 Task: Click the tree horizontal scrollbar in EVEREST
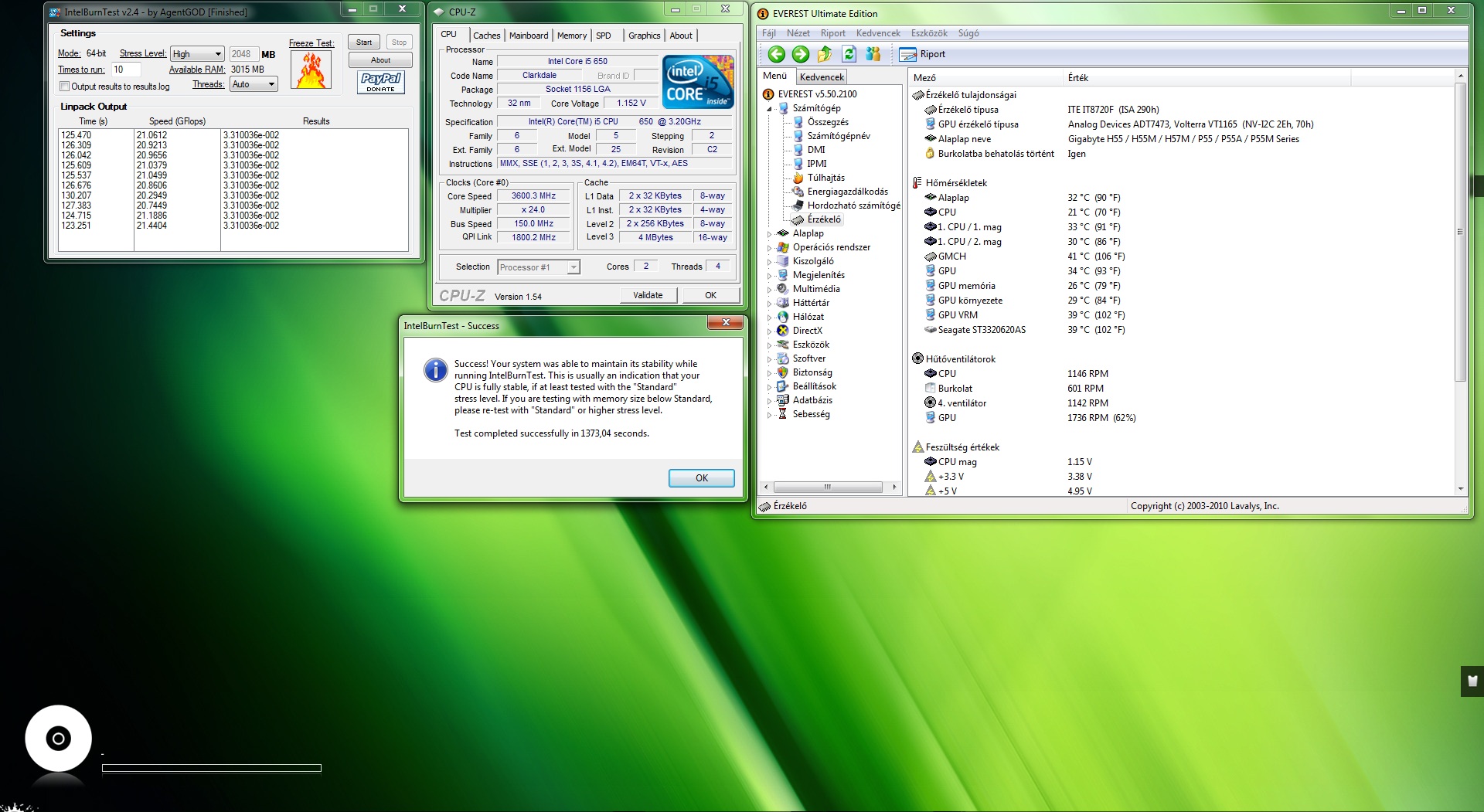coord(828,487)
